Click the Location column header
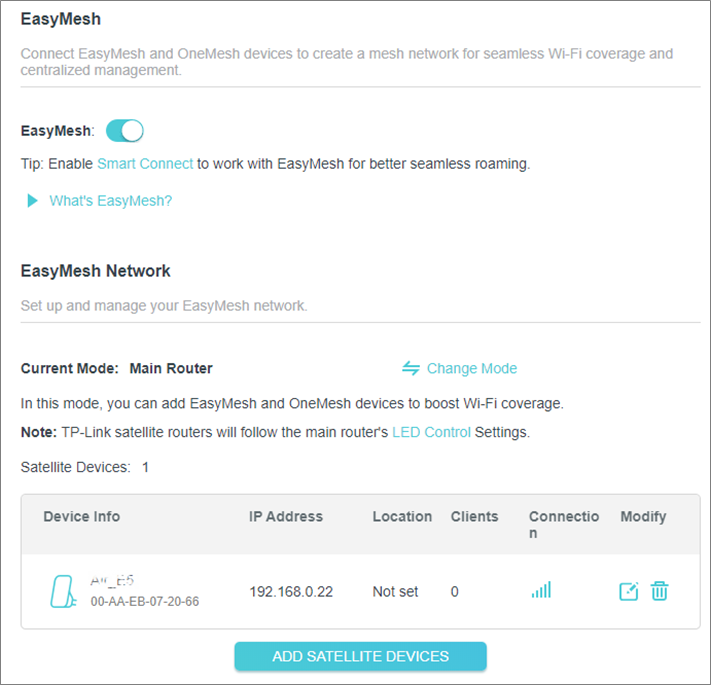This screenshot has height=685, width=711. [402, 516]
